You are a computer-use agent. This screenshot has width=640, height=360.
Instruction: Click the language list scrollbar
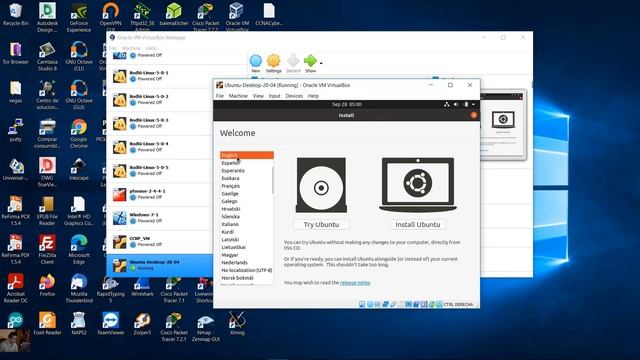click(x=272, y=180)
